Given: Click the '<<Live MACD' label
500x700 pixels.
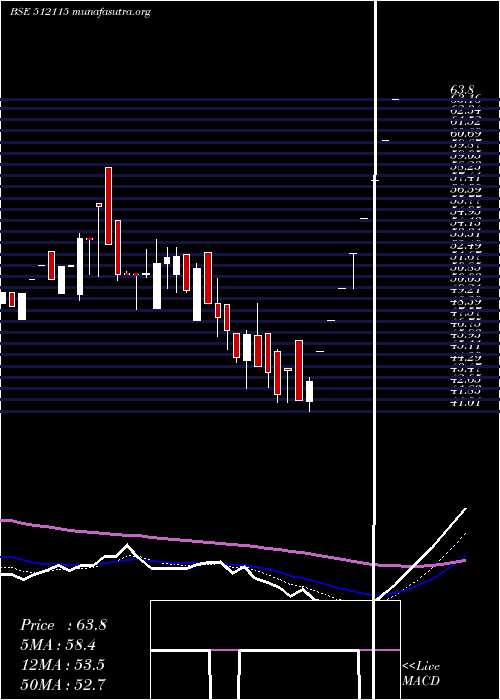Looking at the screenshot, I should tap(421, 674).
